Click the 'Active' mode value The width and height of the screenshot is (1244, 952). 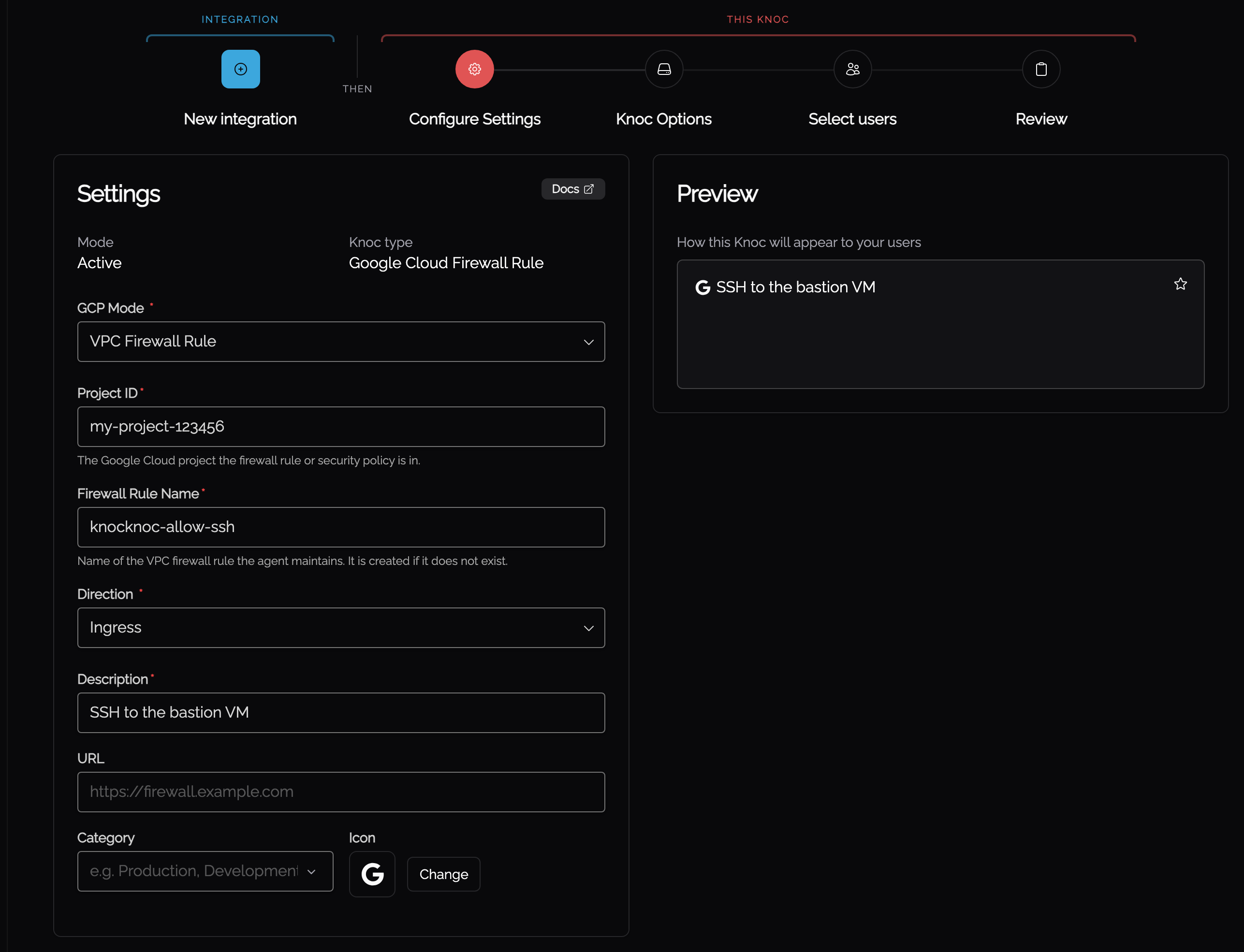click(99, 263)
